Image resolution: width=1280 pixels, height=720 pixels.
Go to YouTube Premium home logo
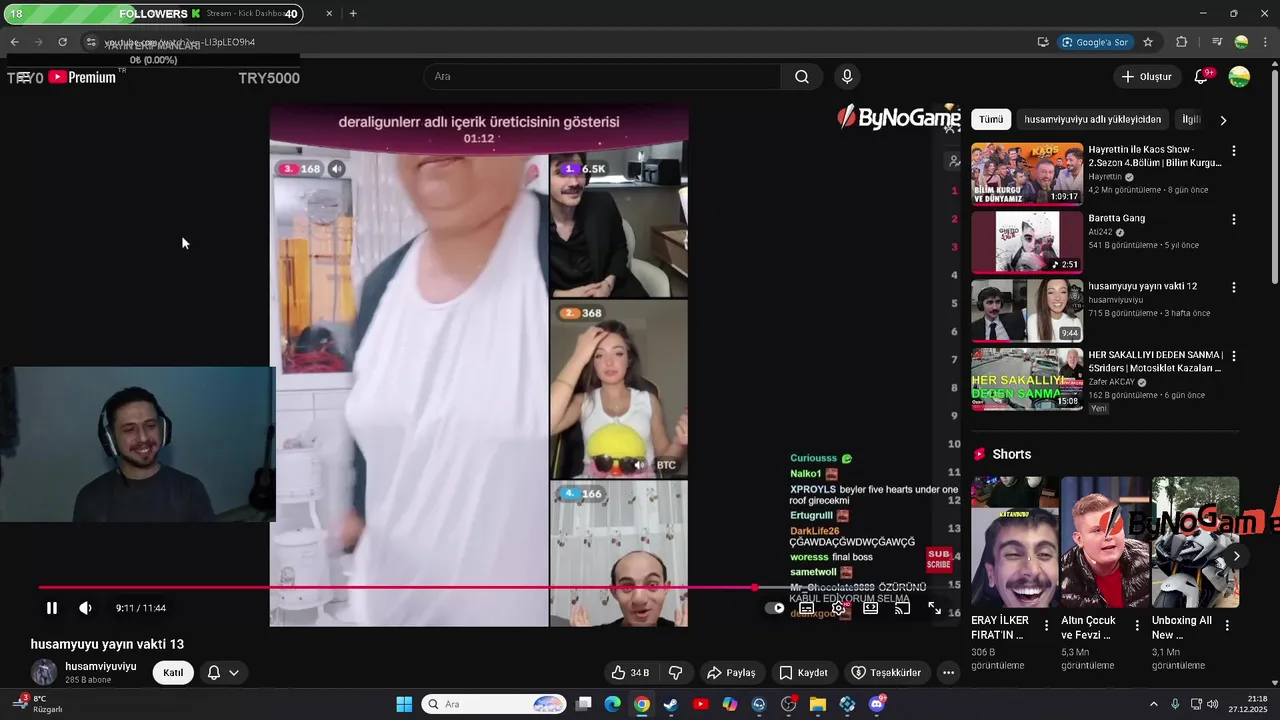[82, 77]
